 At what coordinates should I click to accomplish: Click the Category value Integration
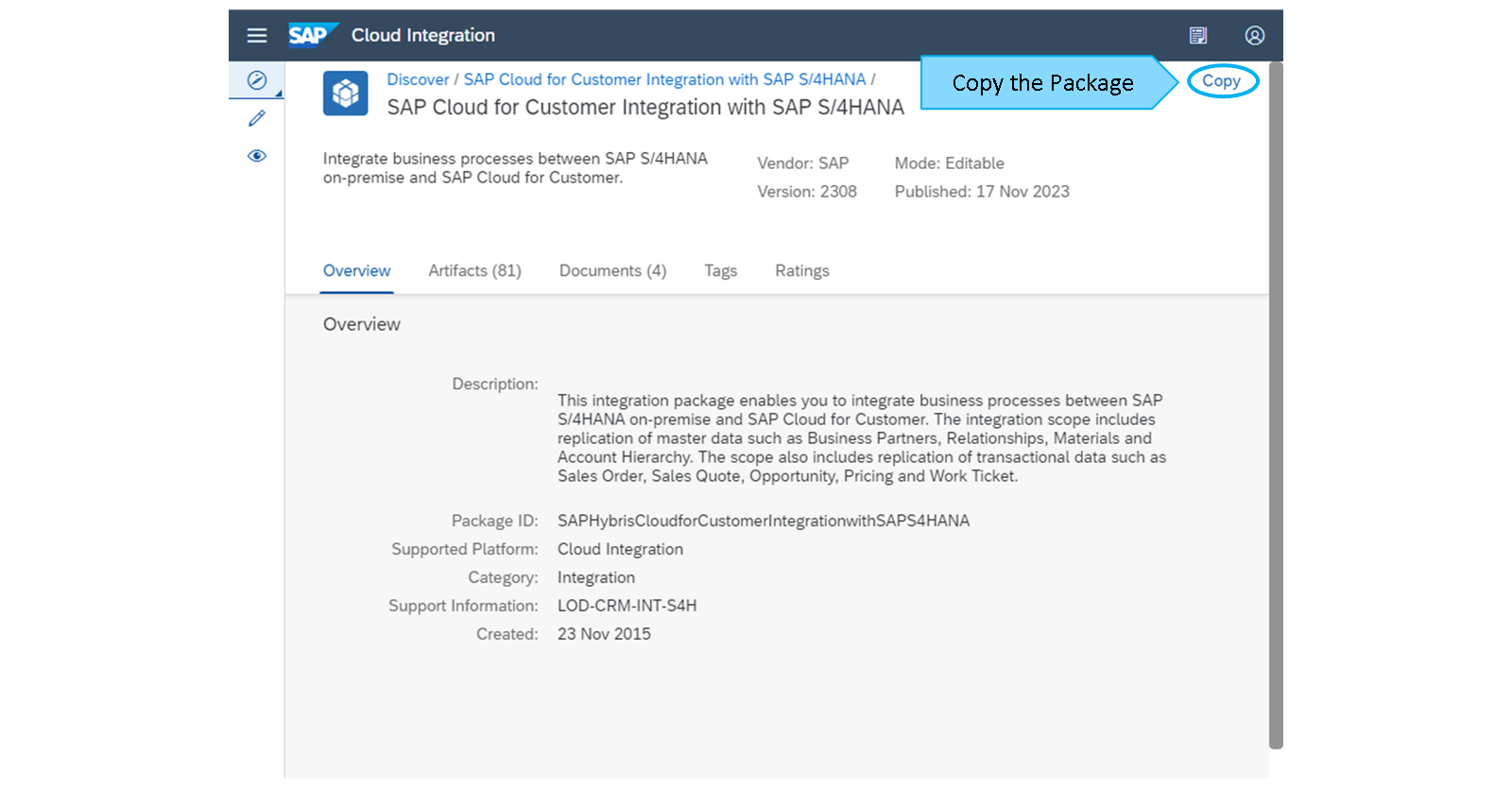point(595,578)
